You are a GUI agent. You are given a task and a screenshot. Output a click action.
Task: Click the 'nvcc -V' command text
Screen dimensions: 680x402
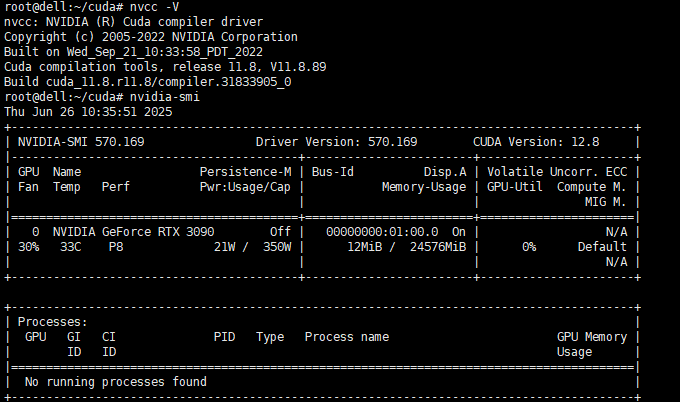click(154, 7)
